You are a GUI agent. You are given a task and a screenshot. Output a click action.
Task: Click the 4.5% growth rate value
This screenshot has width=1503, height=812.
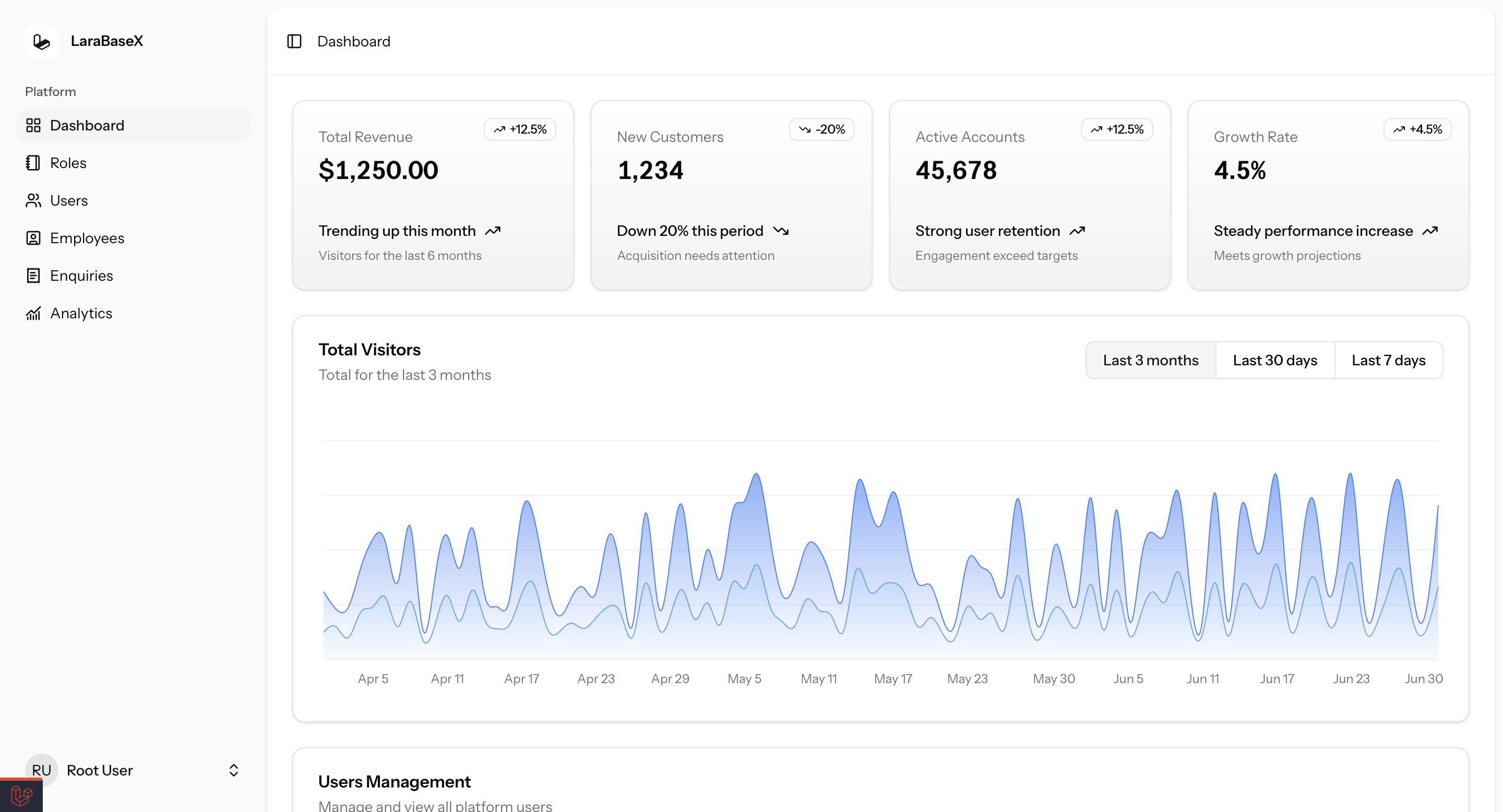1240,170
